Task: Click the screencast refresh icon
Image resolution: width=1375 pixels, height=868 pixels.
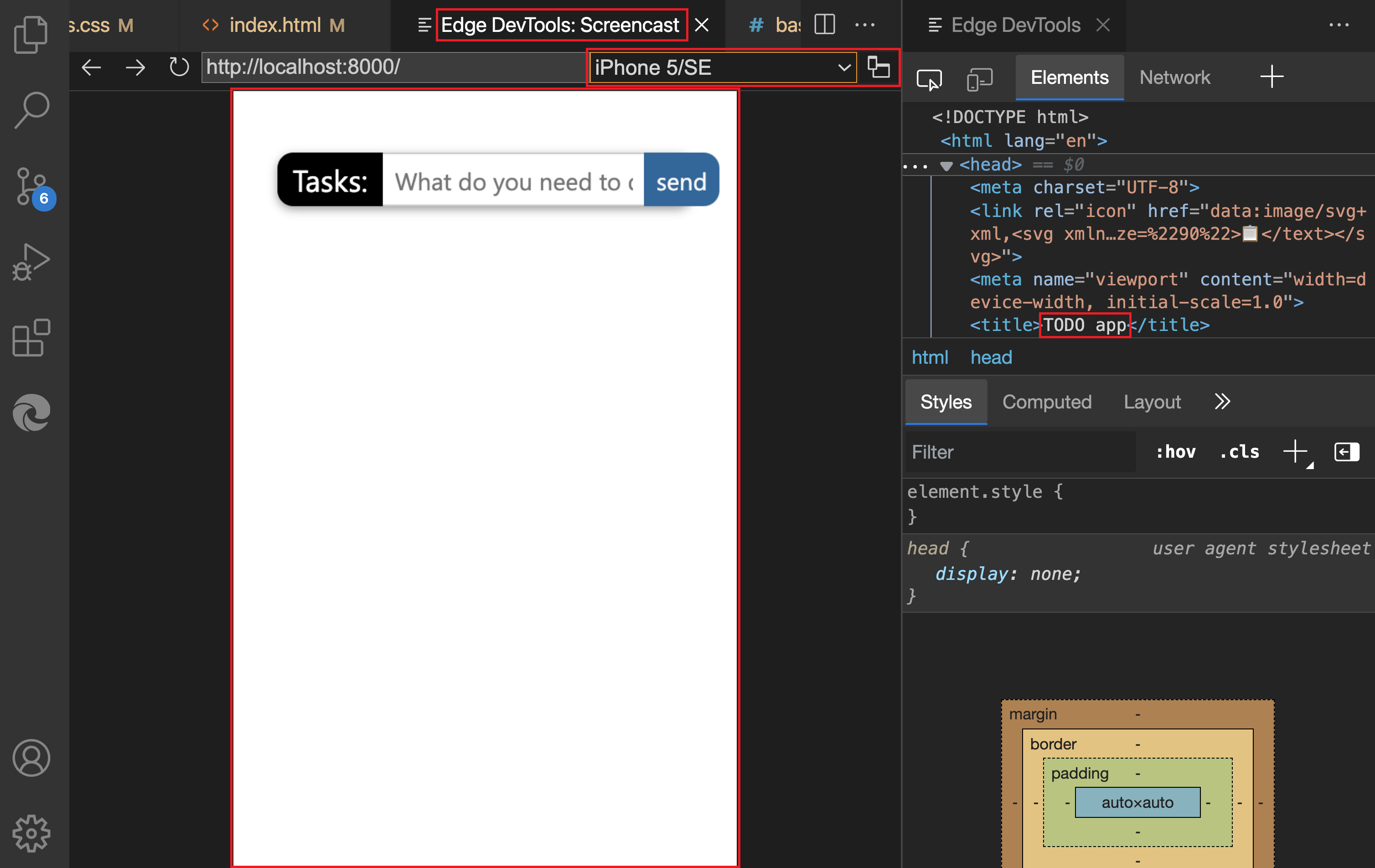Action: 177,67
